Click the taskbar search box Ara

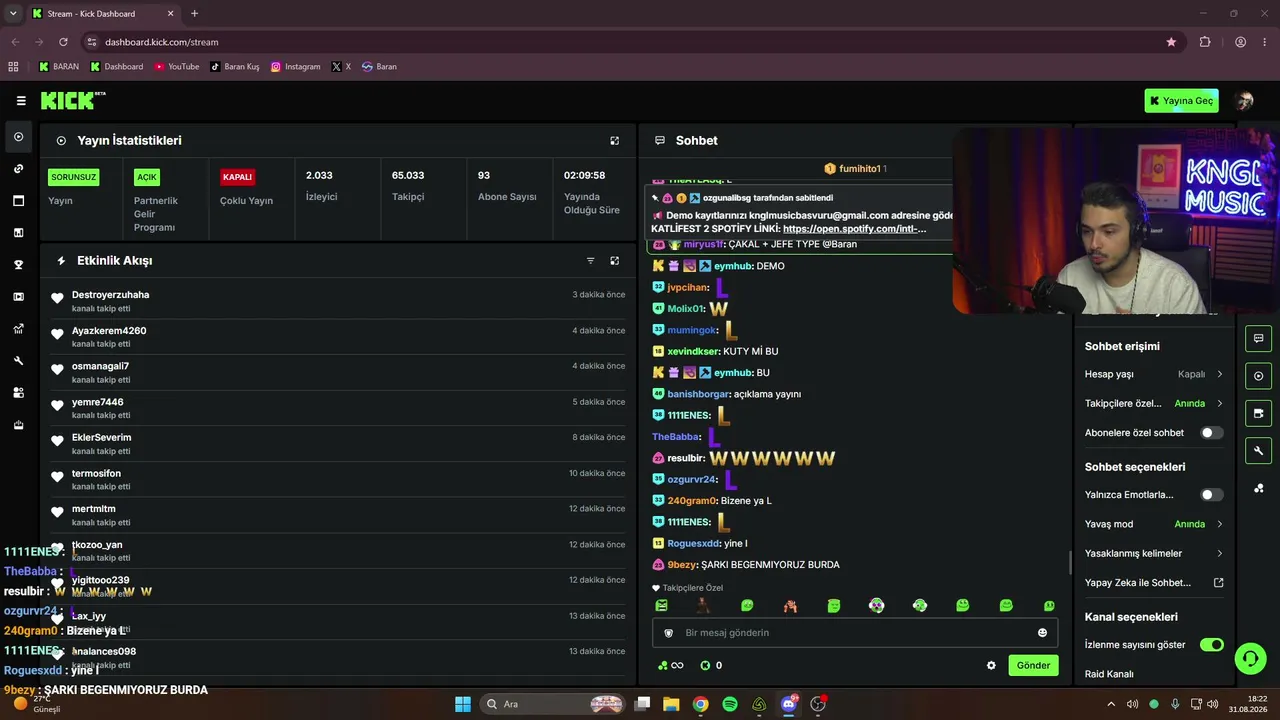coord(553,704)
